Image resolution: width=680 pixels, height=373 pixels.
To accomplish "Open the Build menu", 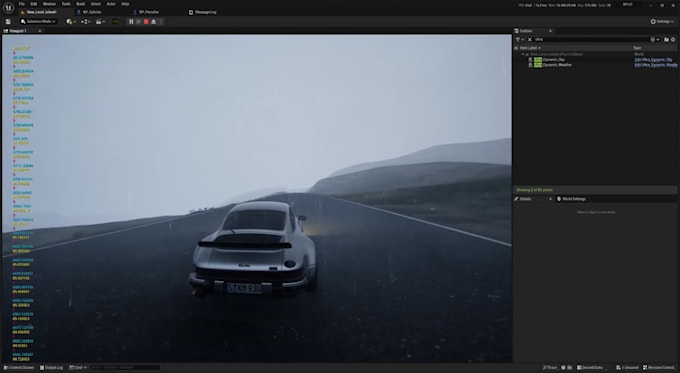I will click(81, 4).
